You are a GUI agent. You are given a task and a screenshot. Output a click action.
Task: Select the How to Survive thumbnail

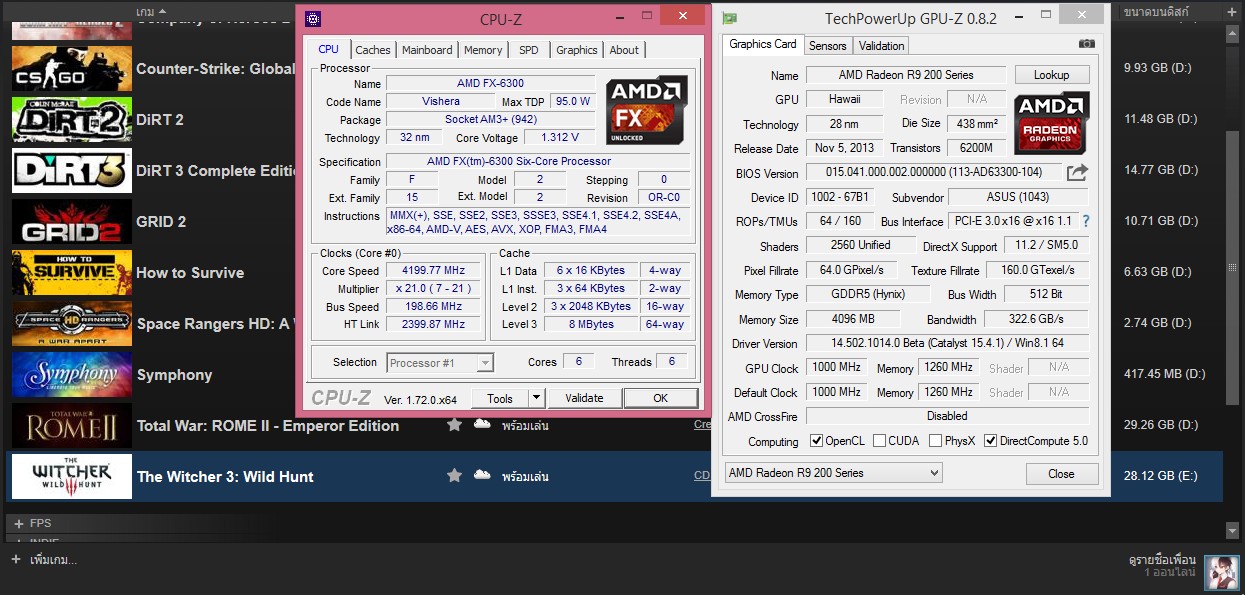coord(72,272)
